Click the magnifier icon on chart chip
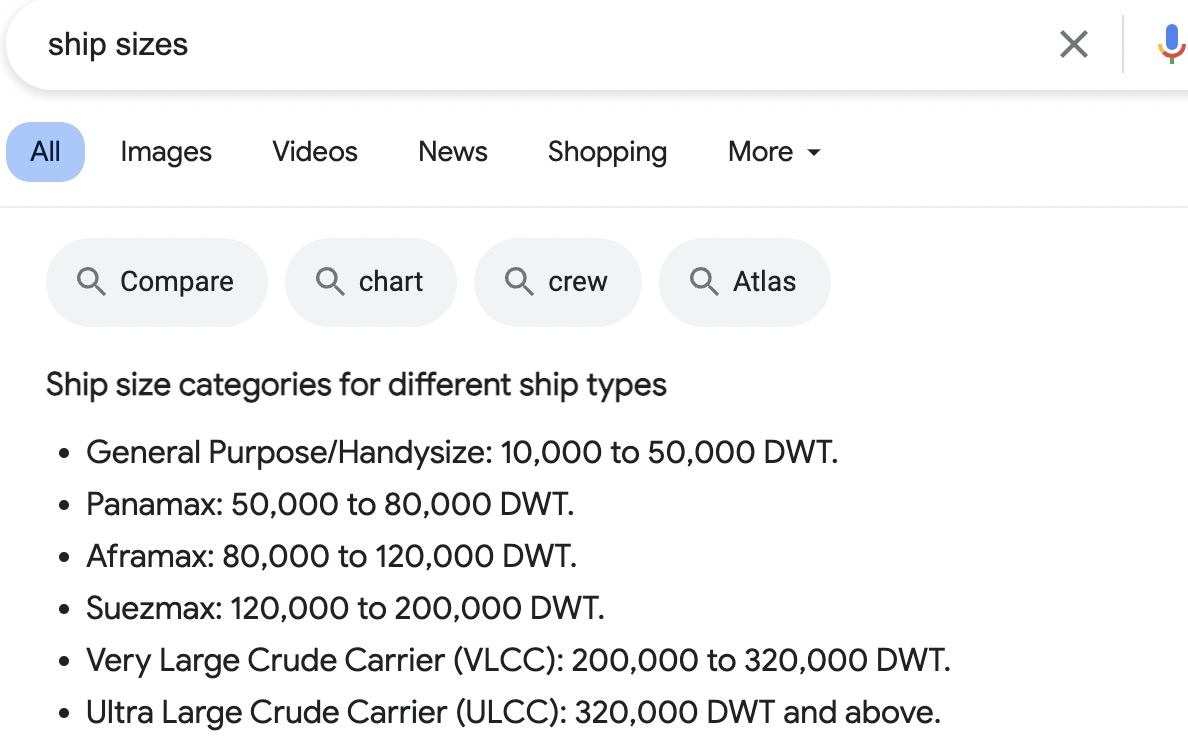 [x=330, y=282]
